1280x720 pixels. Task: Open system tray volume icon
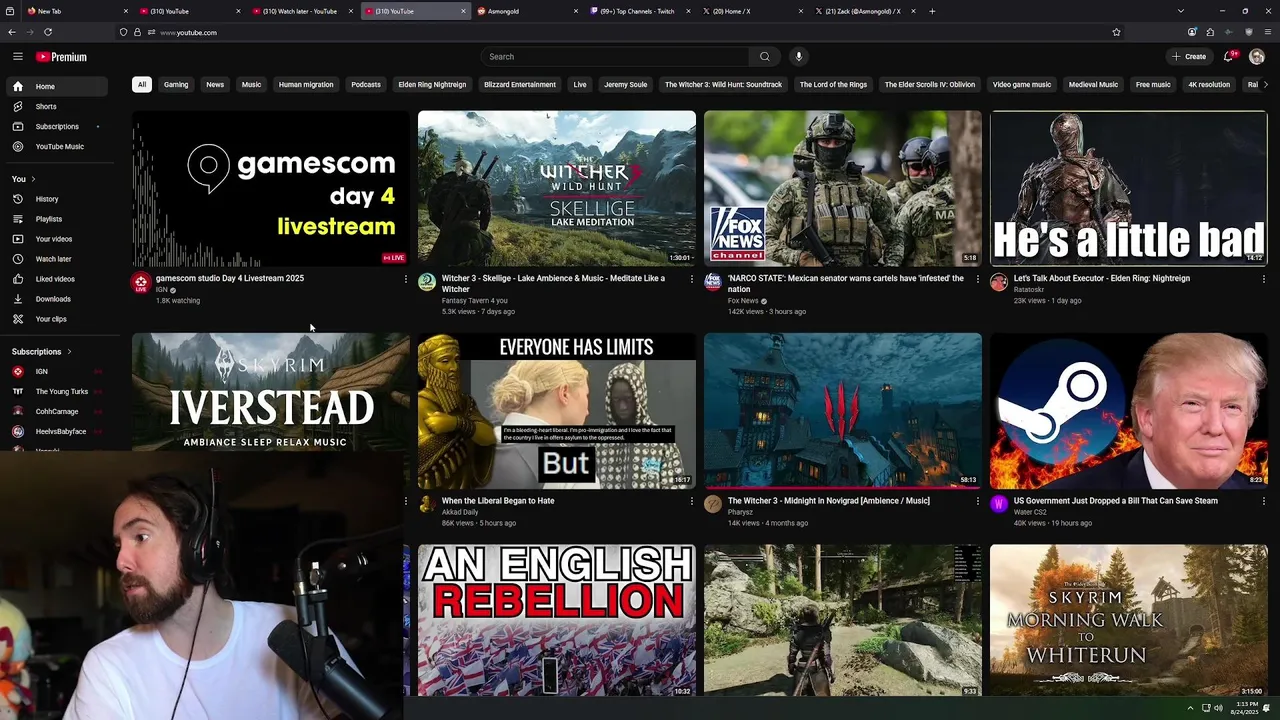pos(1217,708)
